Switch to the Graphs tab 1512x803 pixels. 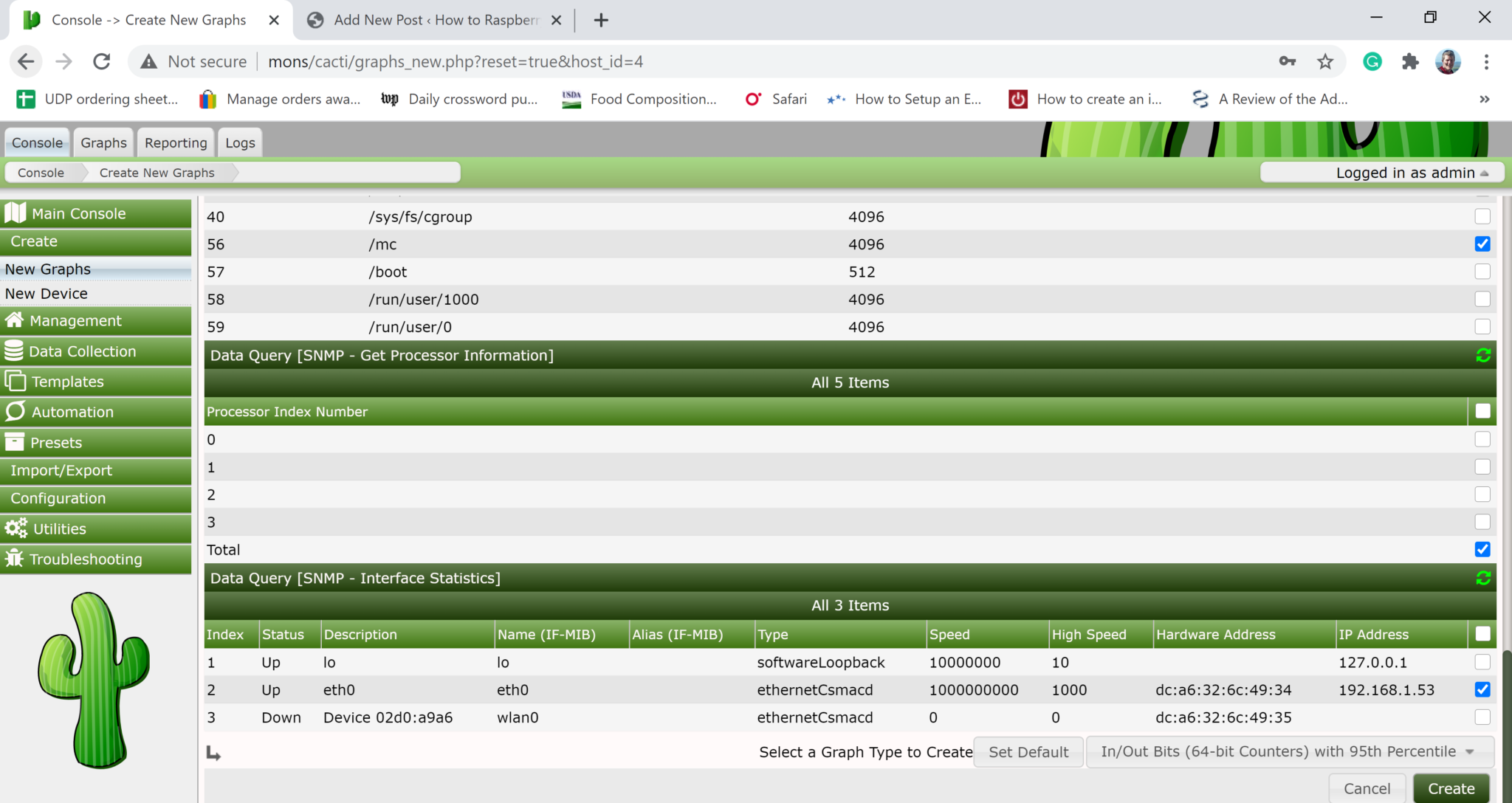point(103,142)
